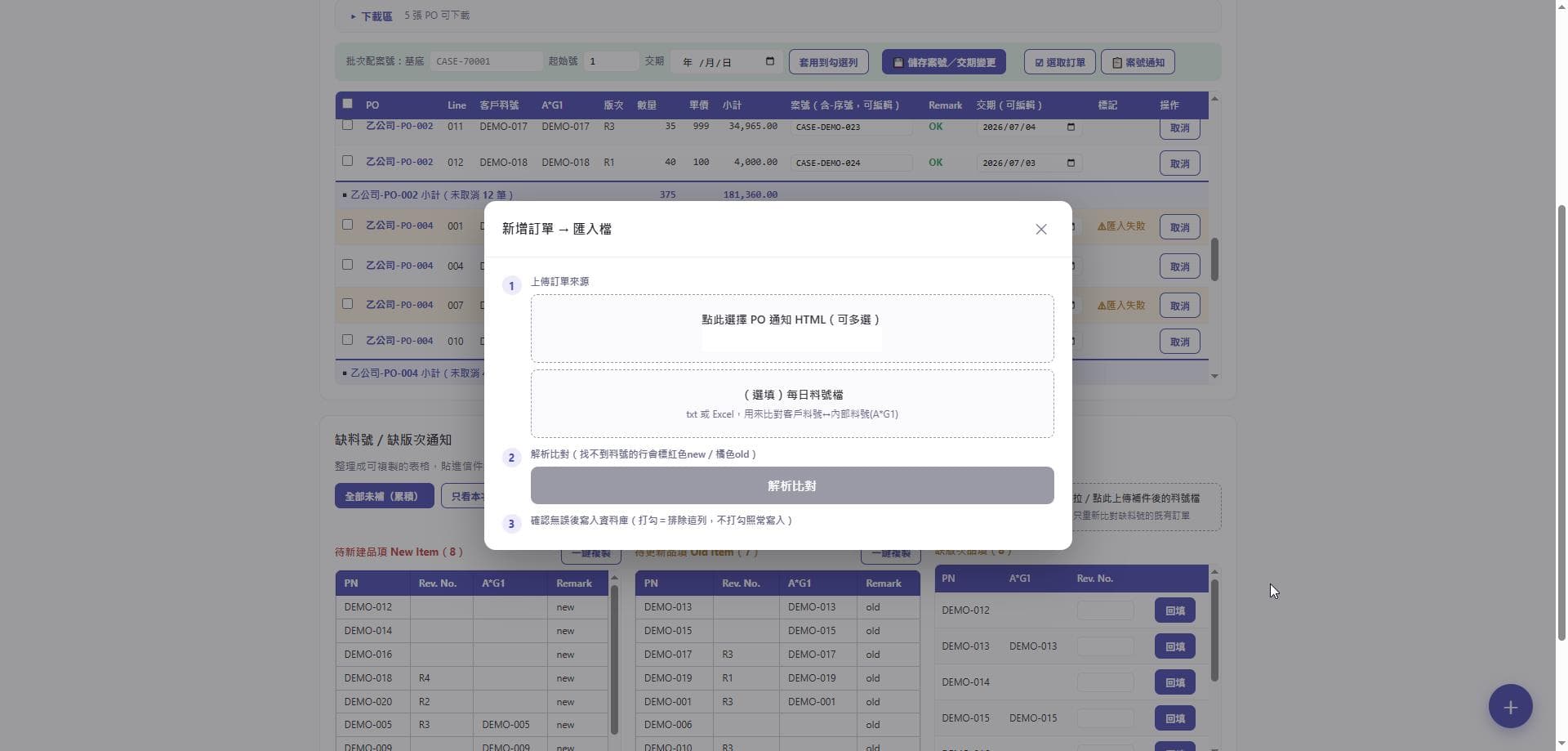The height and width of the screenshot is (751, 1568).
Task: Cancel PO-004 line 007 with 取消
Action: tap(1179, 306)
